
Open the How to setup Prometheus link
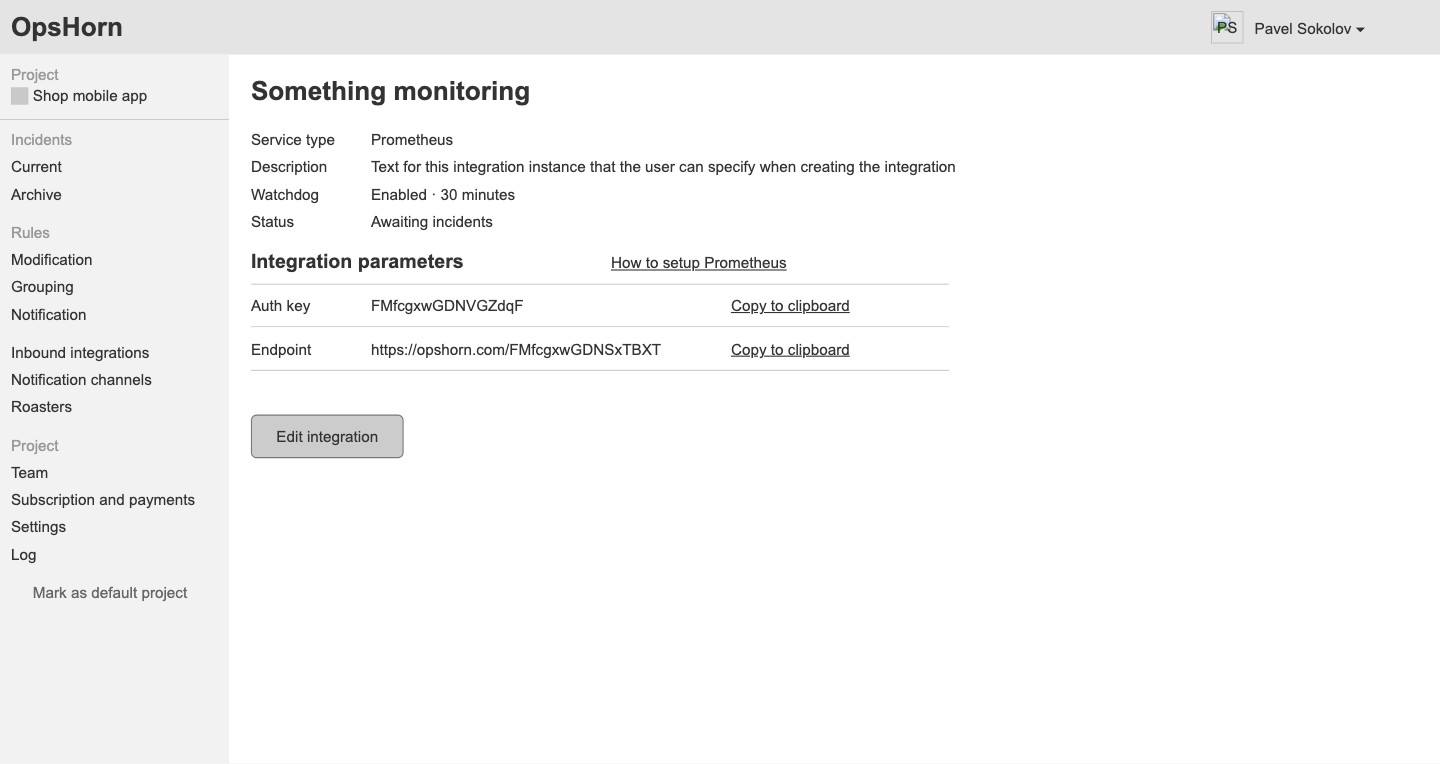tap(699, 263)
